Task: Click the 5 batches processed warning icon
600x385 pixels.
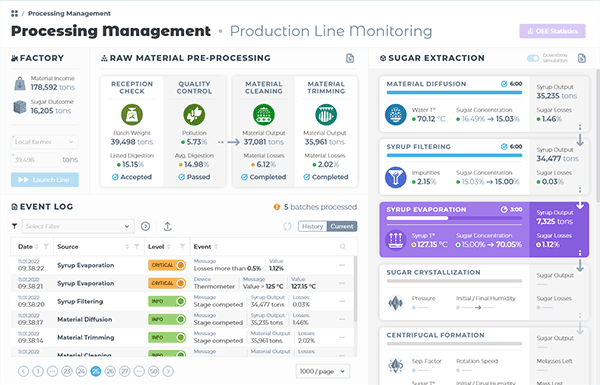Action: pyautogui.click(x=277, y=207)
